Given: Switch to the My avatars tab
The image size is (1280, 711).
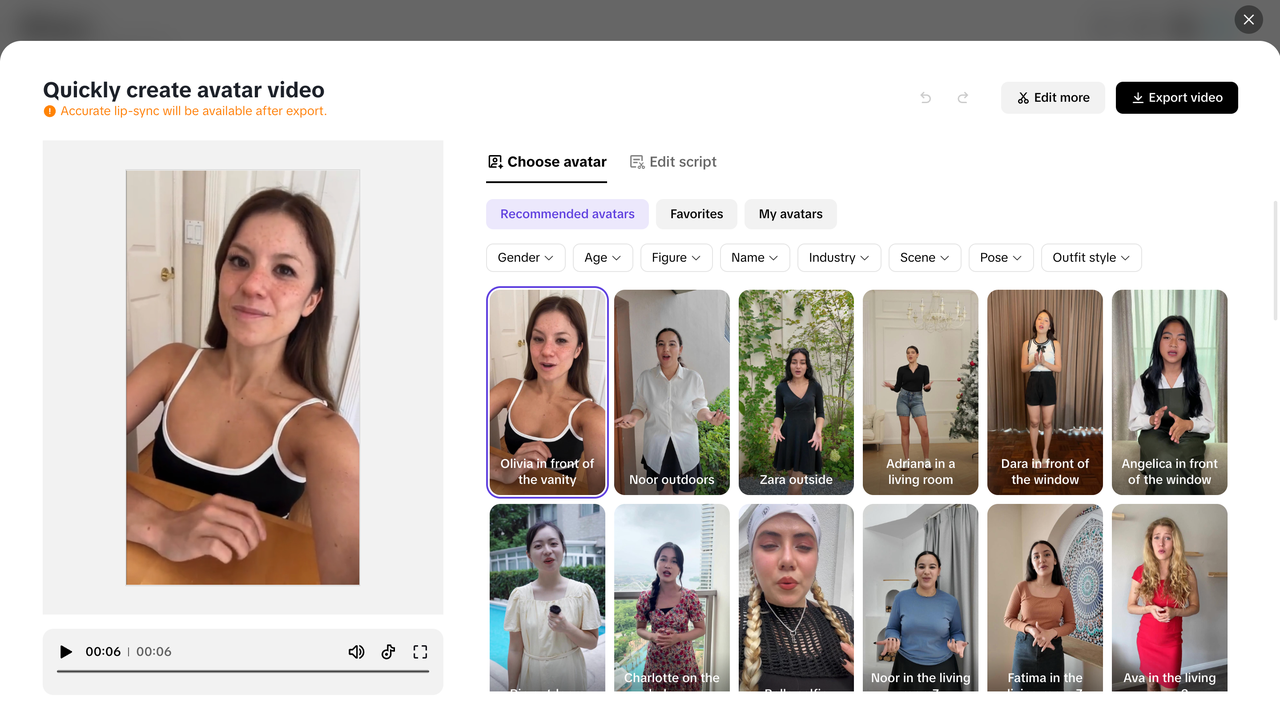Looking at the screenshot, I should click(x=790, y=213).
